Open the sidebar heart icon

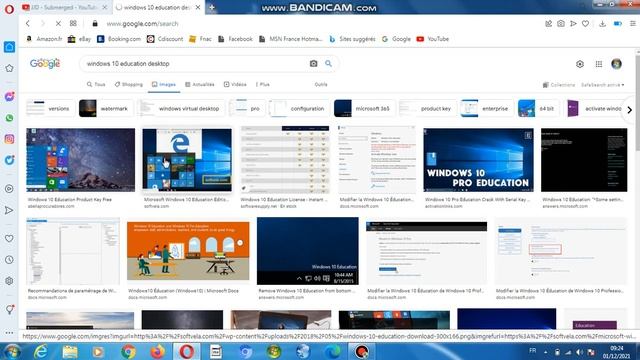(9, 238)
